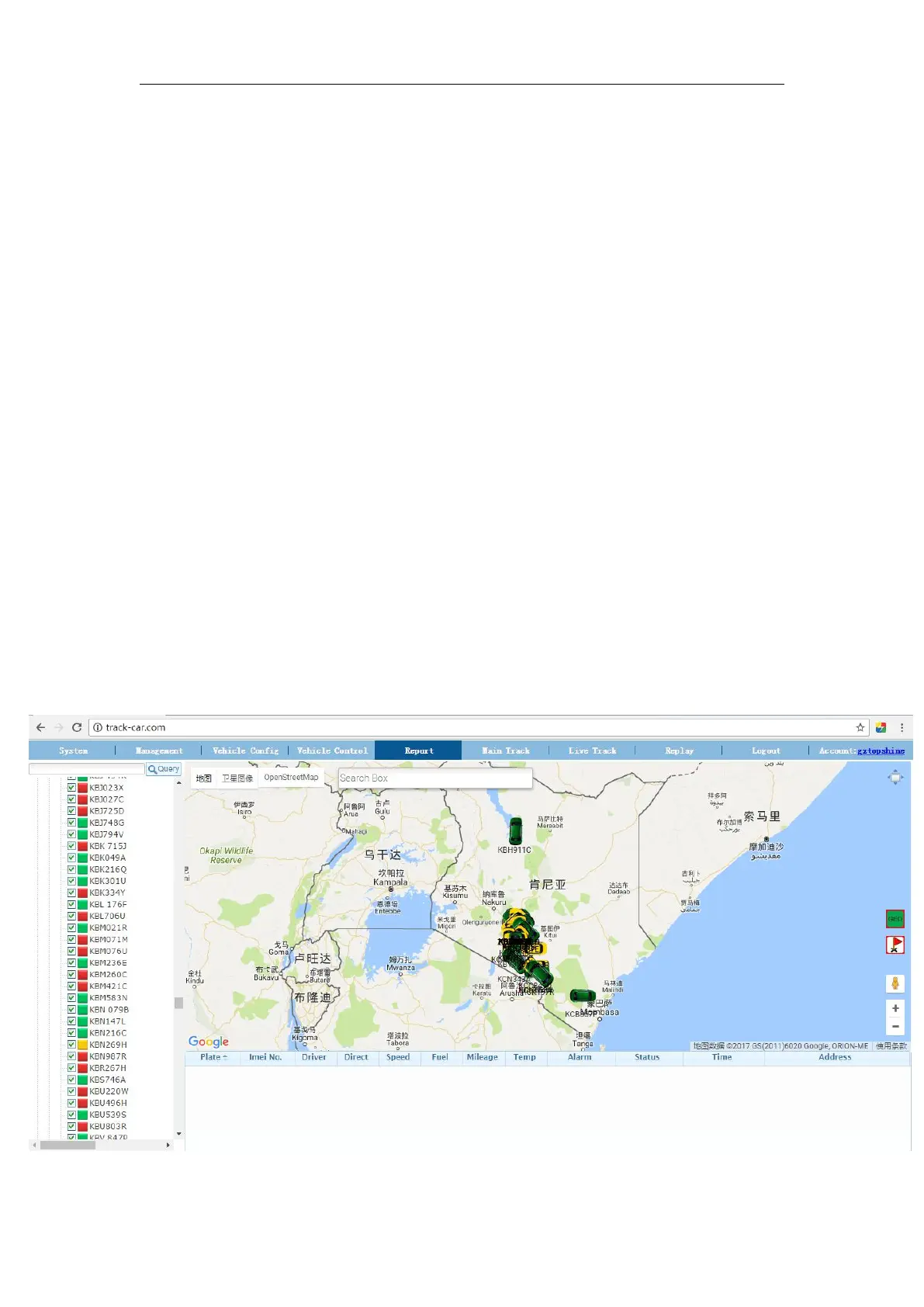Click the green status icon of KBJ748G
This screenshot has width=924, height=1307.
[82, 823]
